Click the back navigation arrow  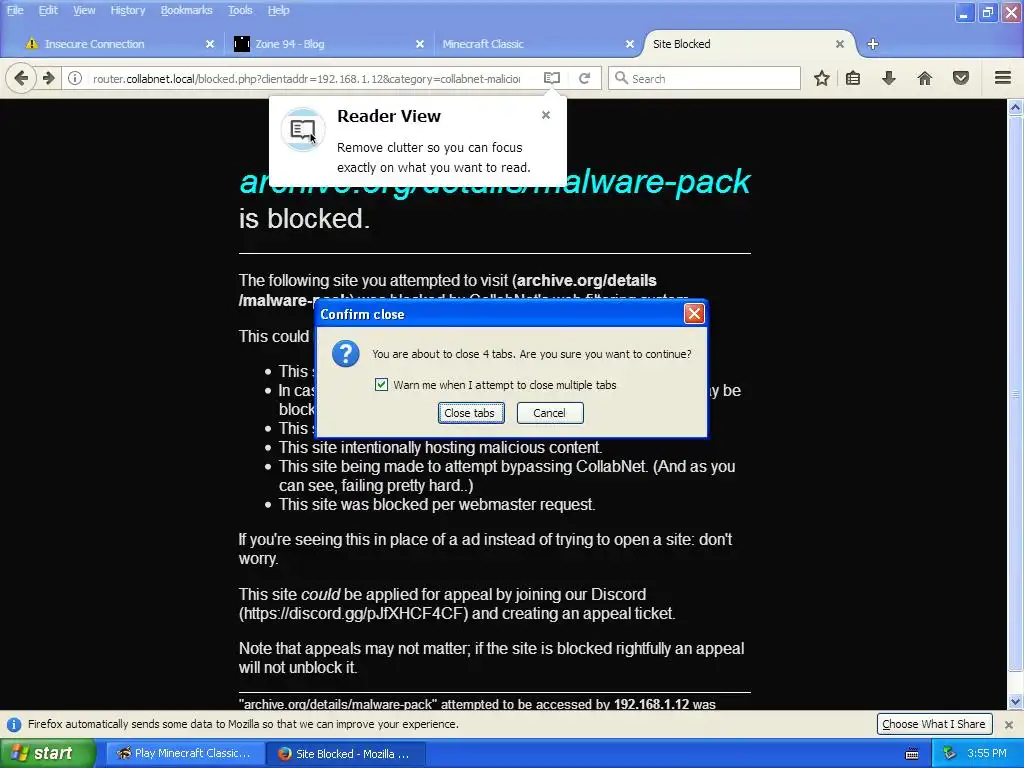click(21, 78)
